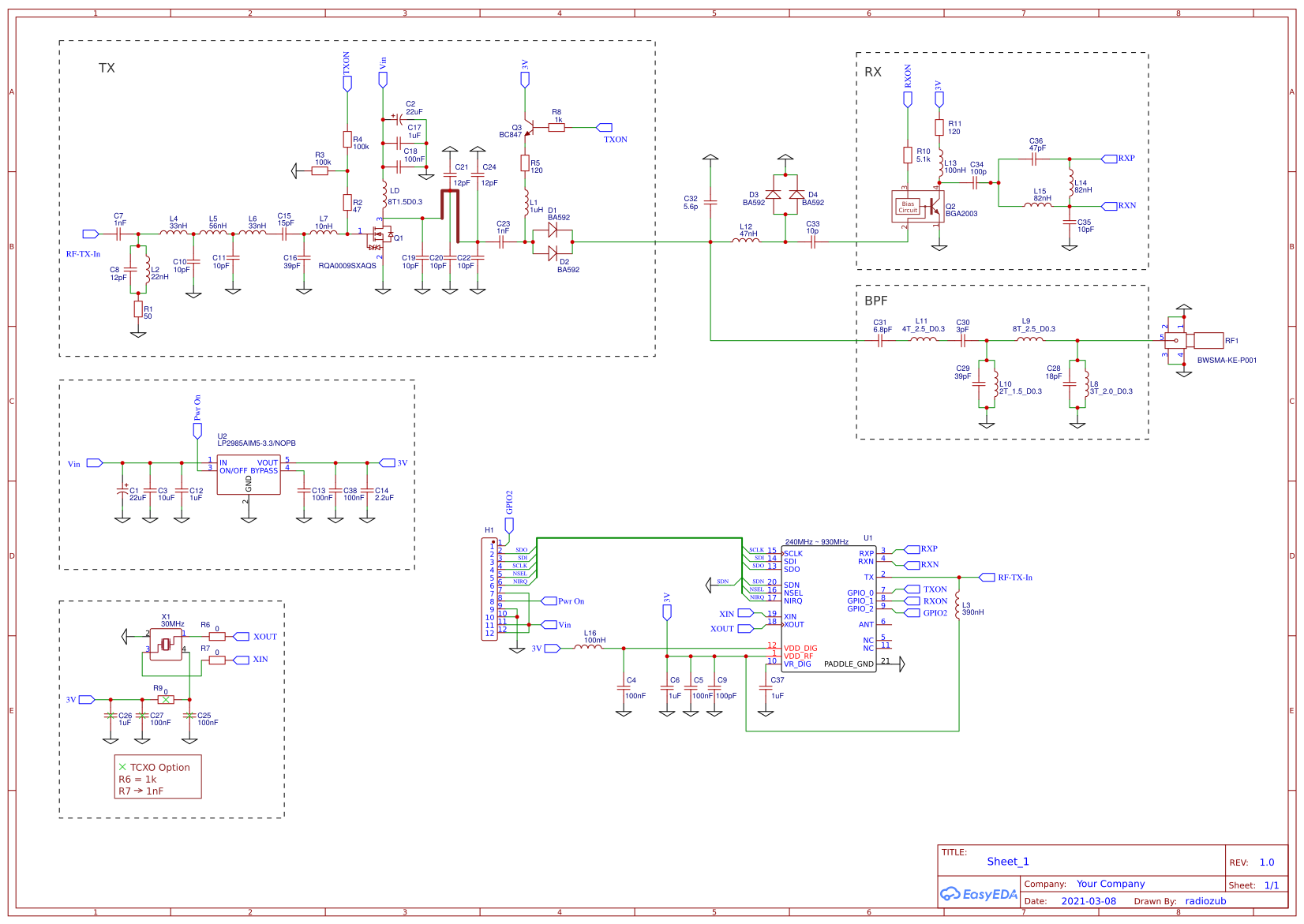Click the GPIO2 net flag above header
The image size is (1304, 924).
click(x=509, y=524)
